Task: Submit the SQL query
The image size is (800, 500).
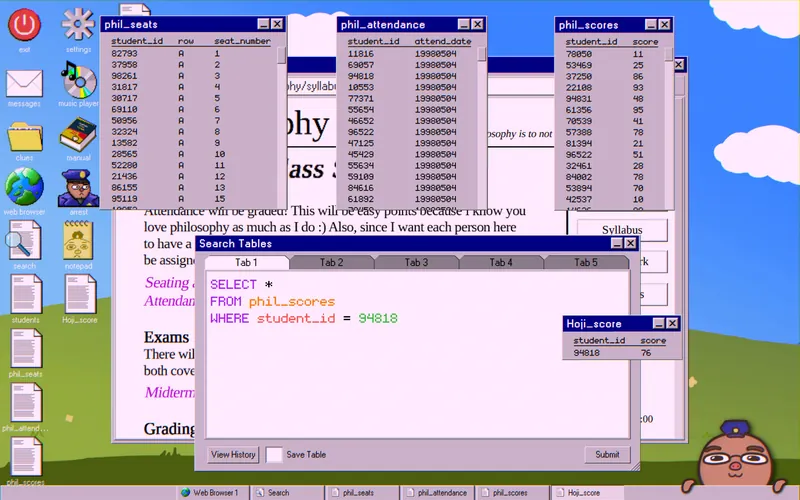Action: (x=607, y=455)
